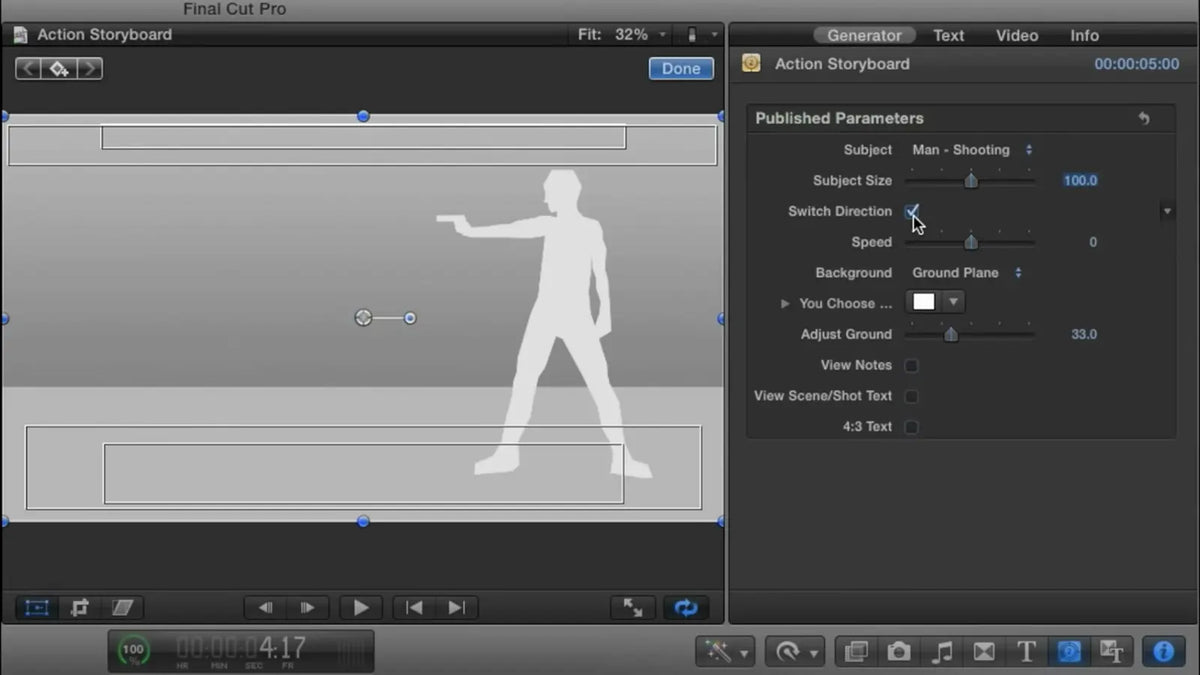Viewport: 1200px width, 675px height.
Task: Step forward one frame
Action: click(308, 607)
